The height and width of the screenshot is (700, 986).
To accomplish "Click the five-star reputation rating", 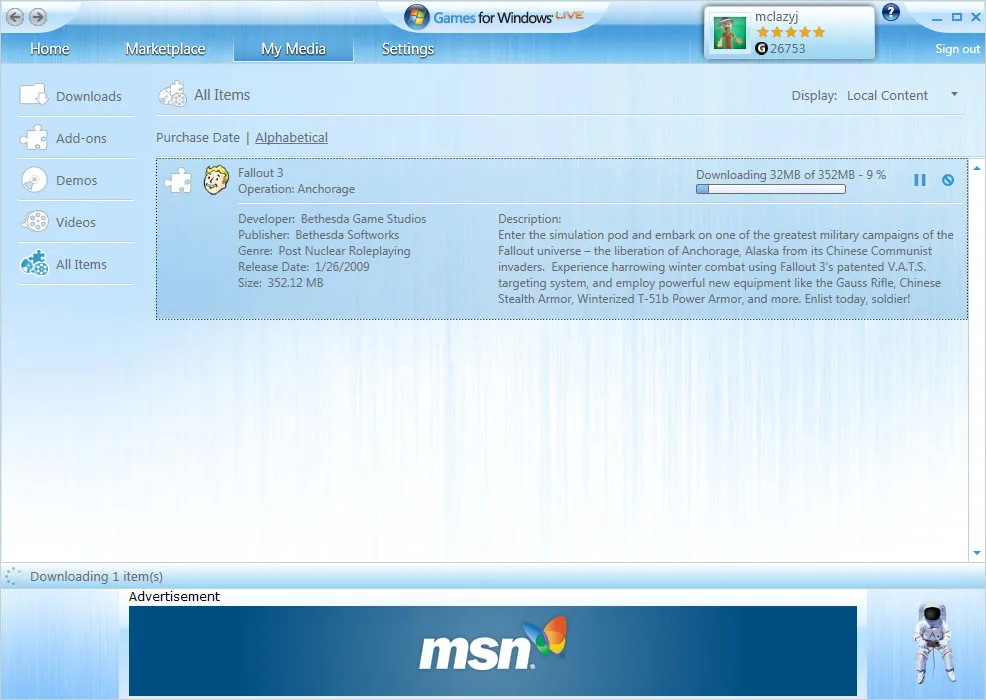I will click(790, 32).
